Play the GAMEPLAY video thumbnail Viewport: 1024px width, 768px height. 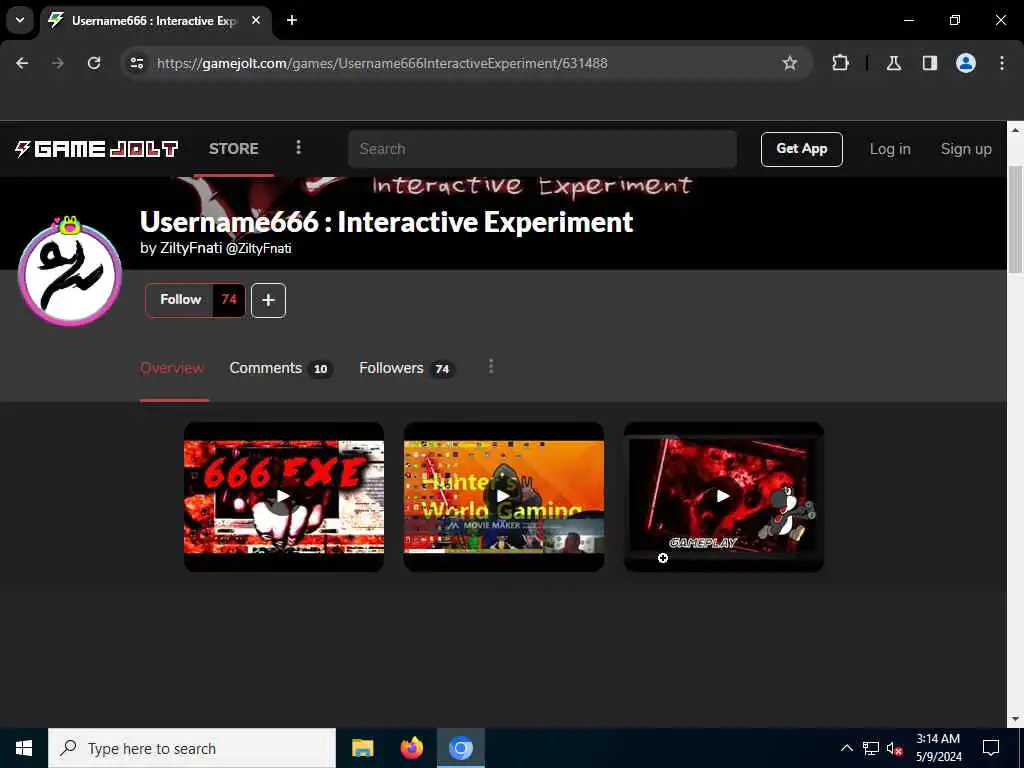pos(724,496)
